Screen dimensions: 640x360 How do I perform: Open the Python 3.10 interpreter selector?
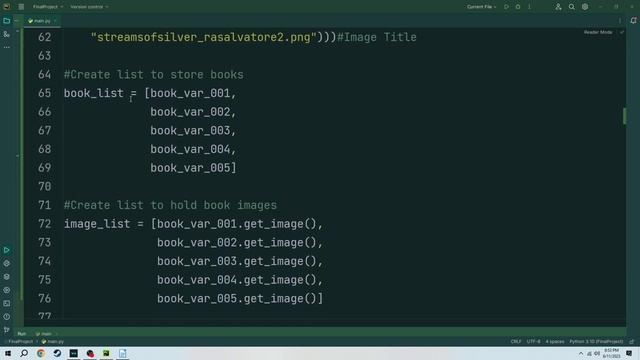(596, 342)
